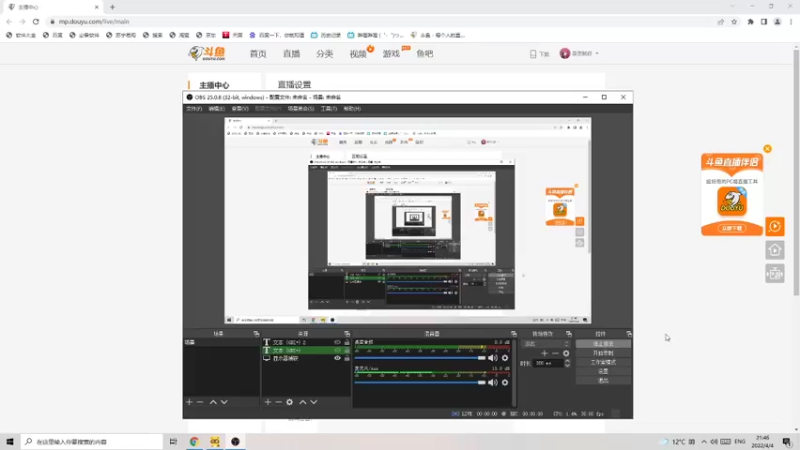Mute the desktop audio speaker icon
This screenshot has width=800, height=450.
pos(492,358)
